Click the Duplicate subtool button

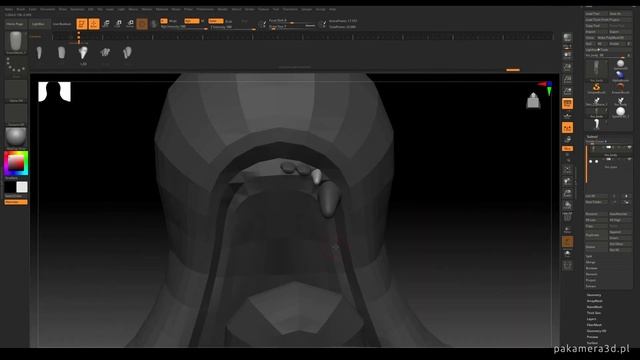click(x=596, y=235)
